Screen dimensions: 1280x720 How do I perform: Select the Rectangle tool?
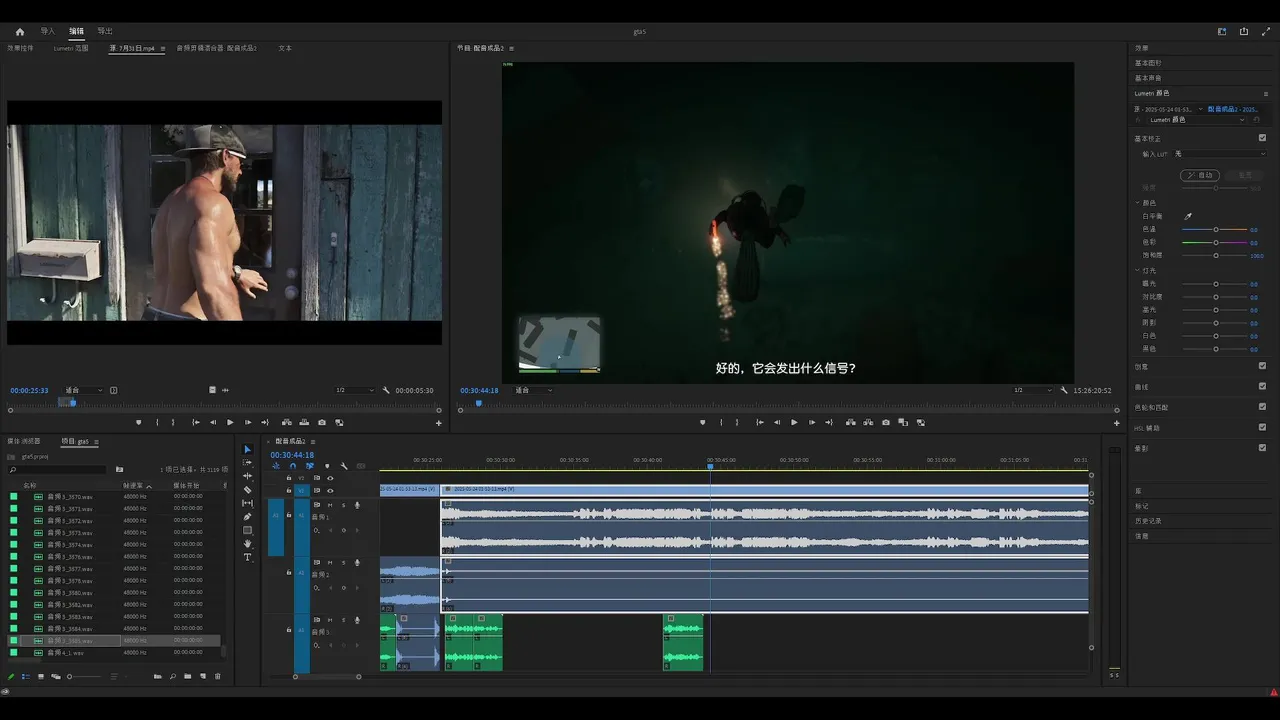[x=248, y=530]
